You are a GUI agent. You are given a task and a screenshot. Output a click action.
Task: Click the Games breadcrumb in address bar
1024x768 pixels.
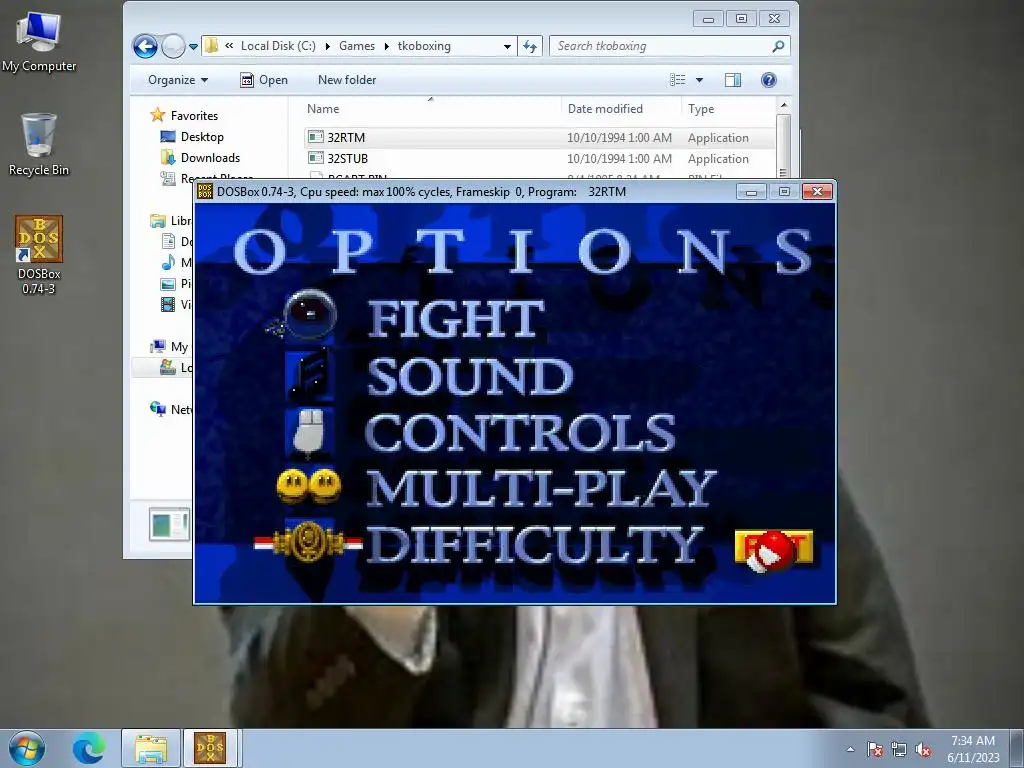pyautogui.click(x=357, y=46)
